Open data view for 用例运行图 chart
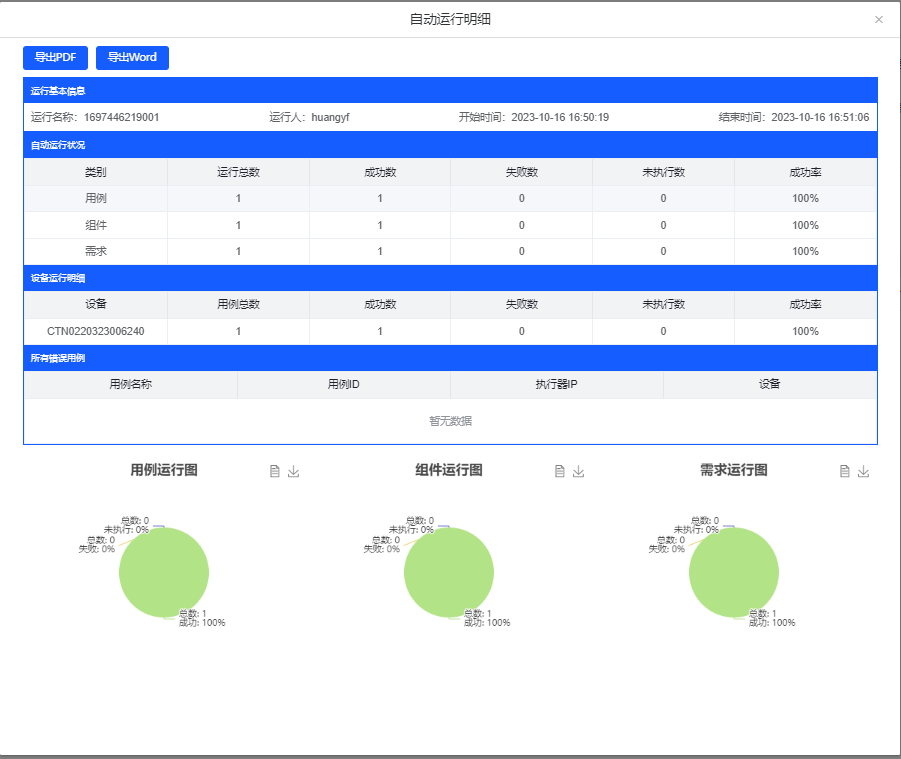Screen dimensions: 901x759 275,472
